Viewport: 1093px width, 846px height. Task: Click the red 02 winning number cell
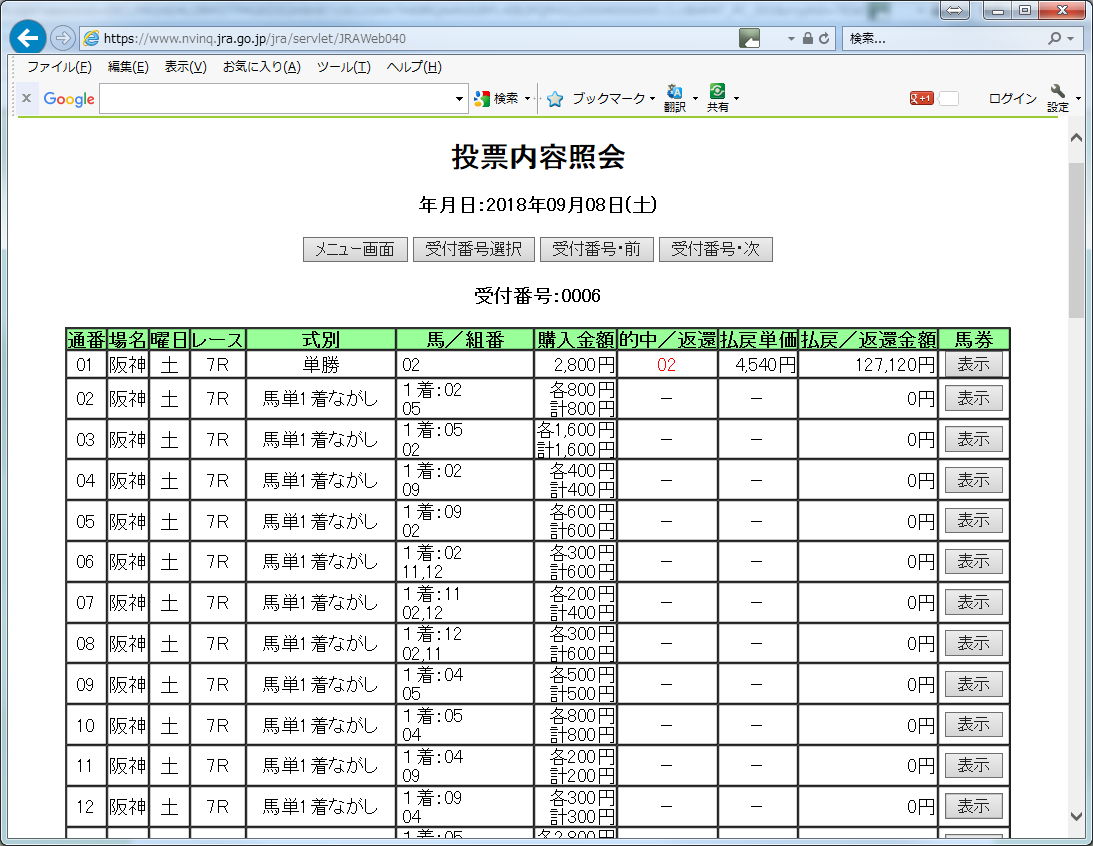(666, 364)
